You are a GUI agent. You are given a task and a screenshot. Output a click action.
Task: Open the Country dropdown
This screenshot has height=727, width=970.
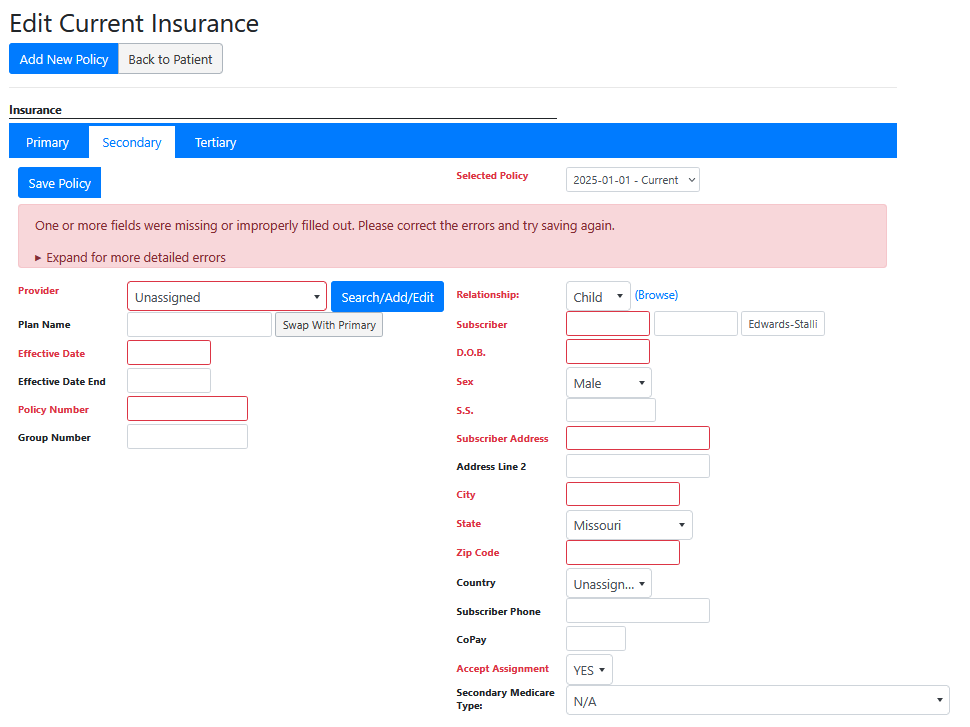[x=608, y=583]
